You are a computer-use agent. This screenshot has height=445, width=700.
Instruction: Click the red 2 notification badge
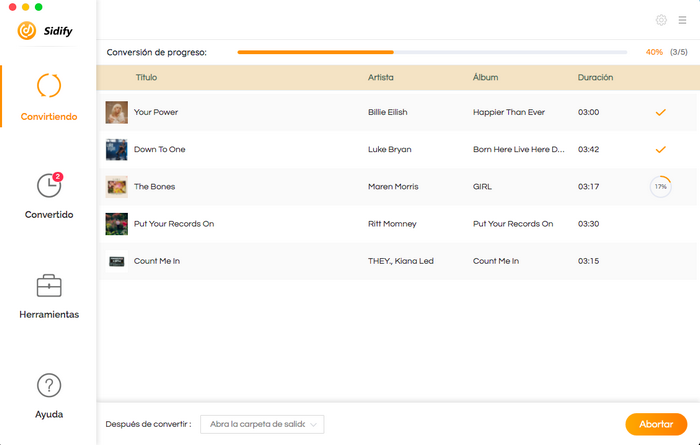pyautogui.click(x=58, y=177)
